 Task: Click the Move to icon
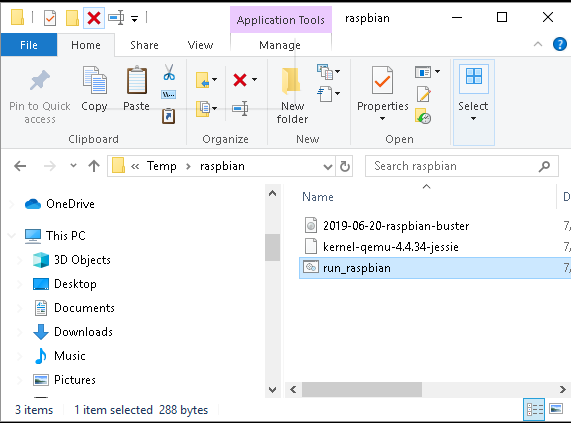[202, 80]
